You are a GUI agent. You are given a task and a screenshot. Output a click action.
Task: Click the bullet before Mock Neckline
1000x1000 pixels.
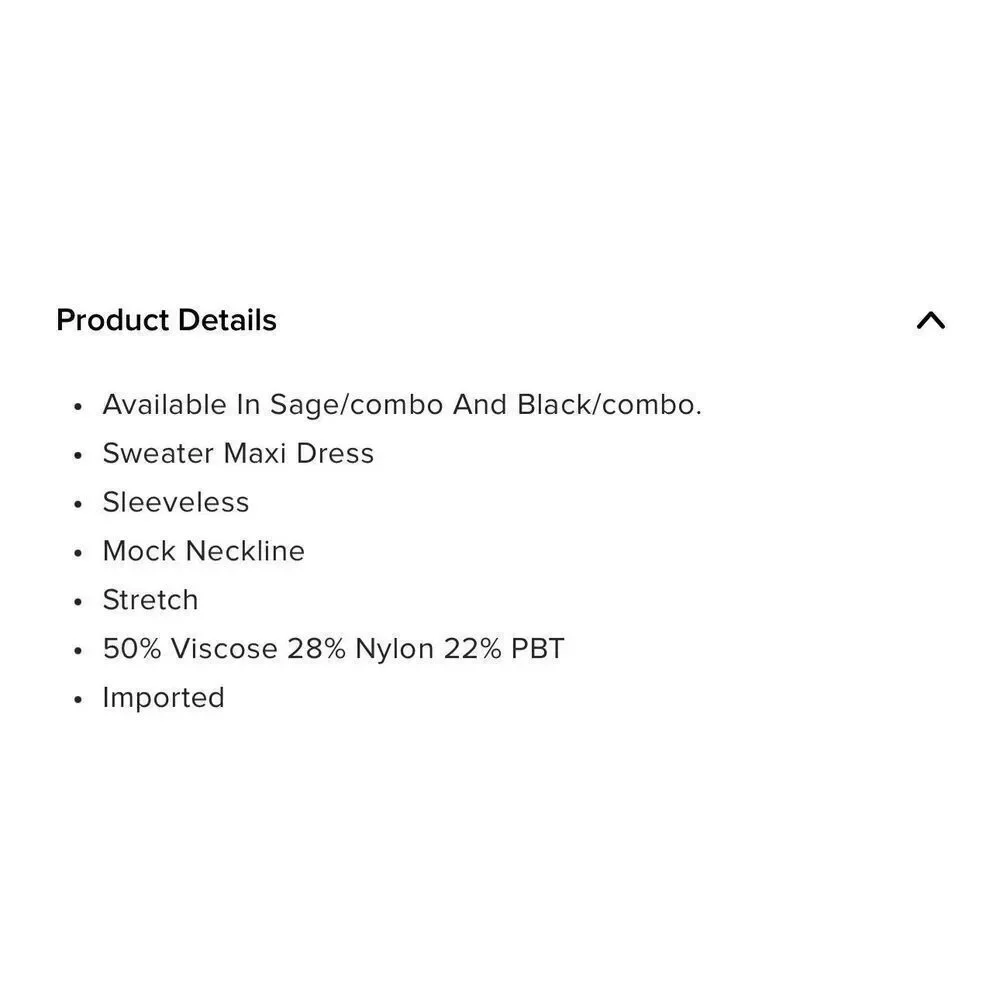[x=78, y=553]
